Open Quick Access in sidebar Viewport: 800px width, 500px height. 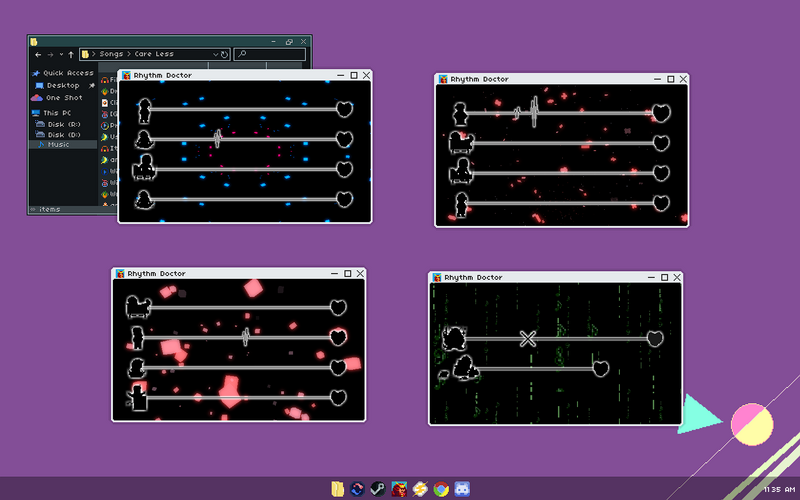coord(63,73)
